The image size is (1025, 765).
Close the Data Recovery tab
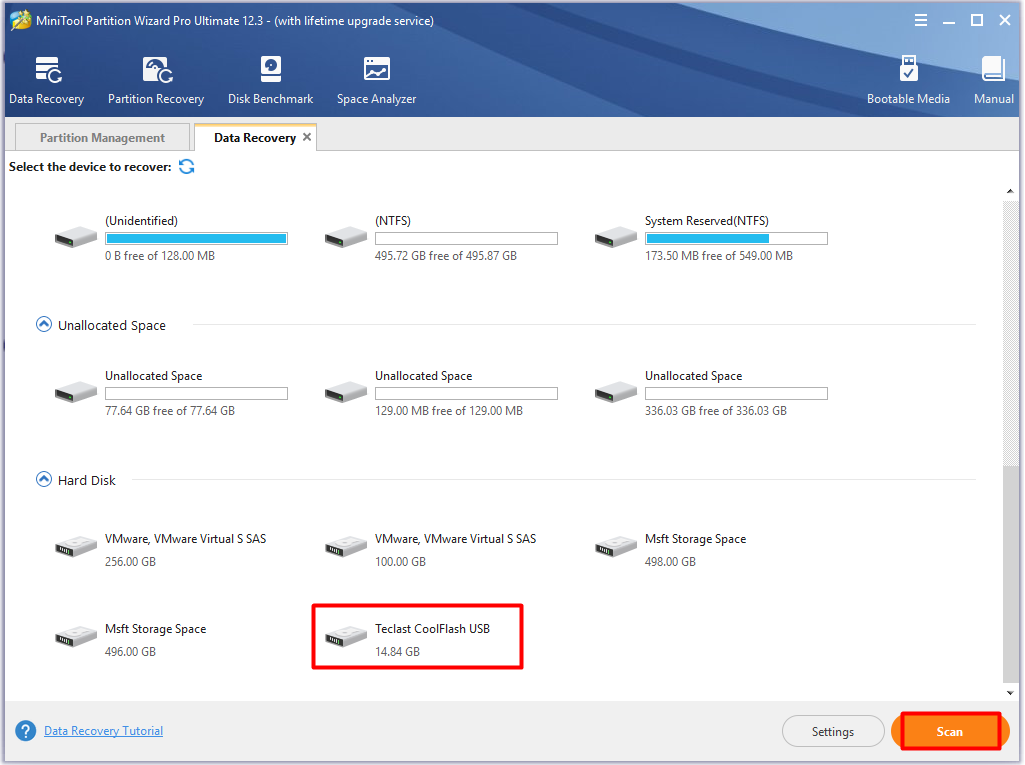pos(307,137)
